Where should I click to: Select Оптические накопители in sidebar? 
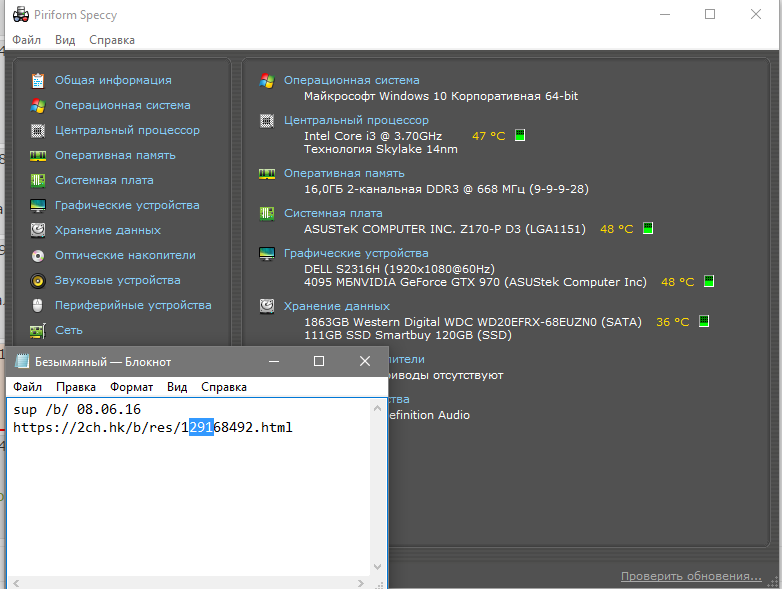(125, 255)
